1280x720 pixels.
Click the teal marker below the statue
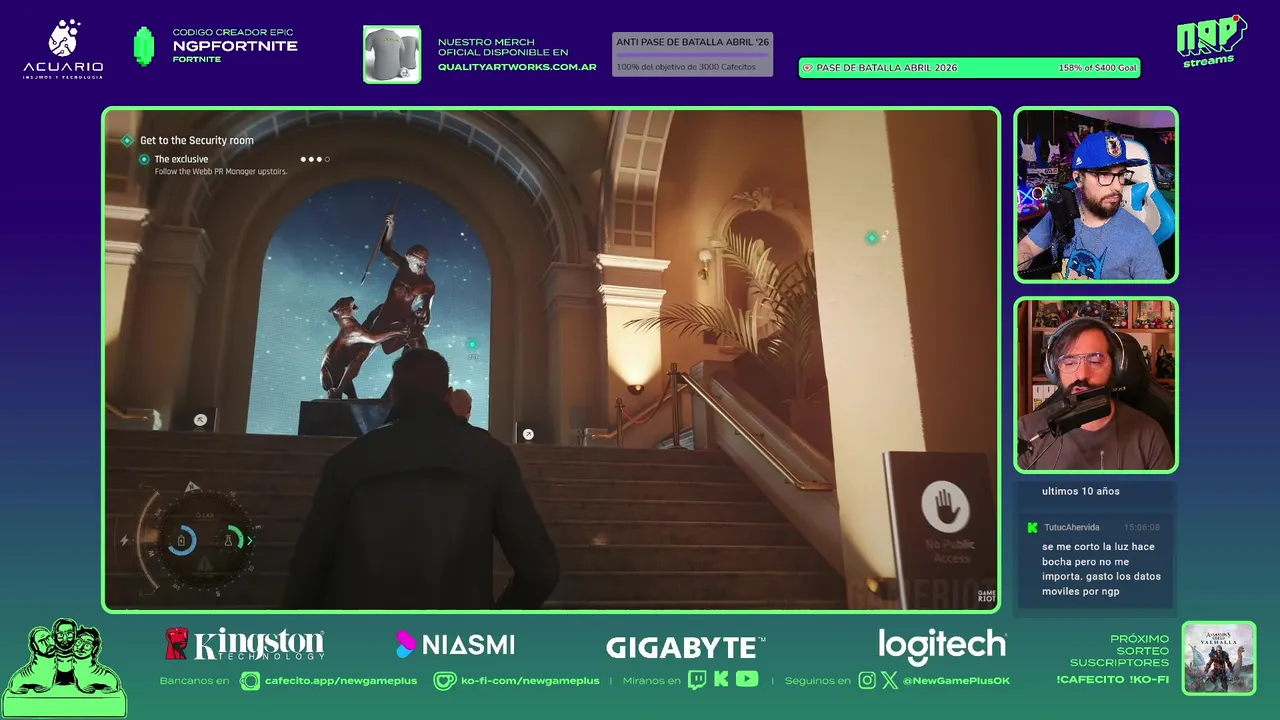473,346
